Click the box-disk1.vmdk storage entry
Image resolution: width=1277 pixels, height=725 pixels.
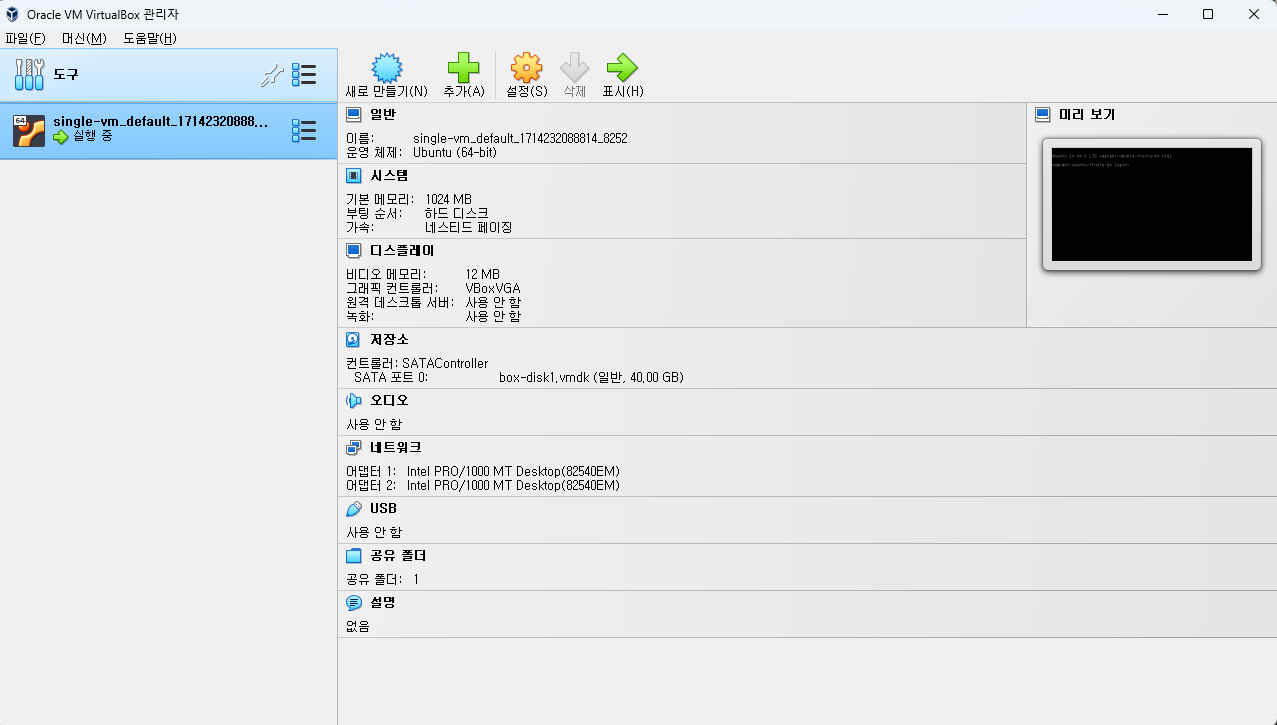pos(591,378)
